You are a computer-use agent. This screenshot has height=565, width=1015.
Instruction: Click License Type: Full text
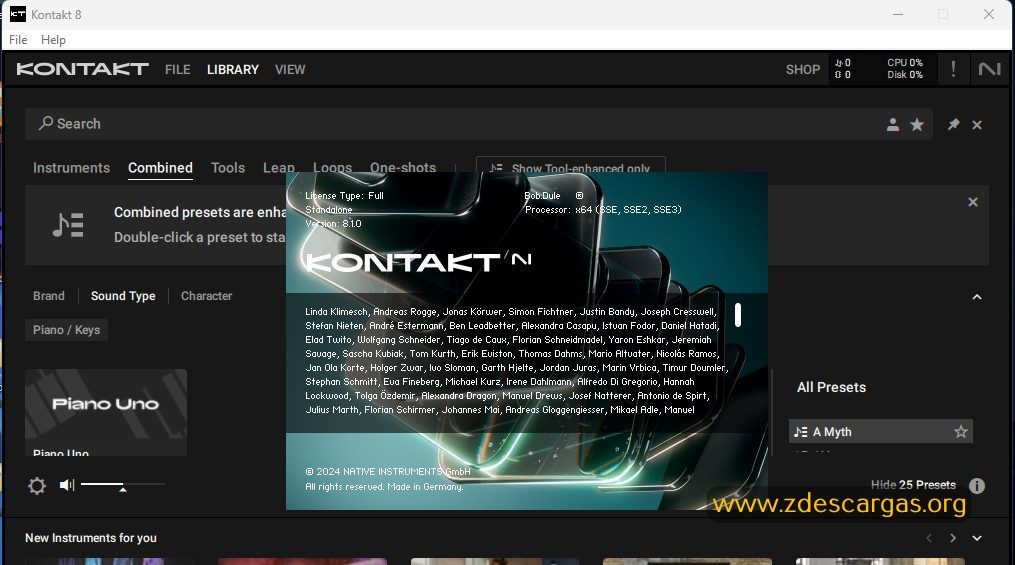344,195
